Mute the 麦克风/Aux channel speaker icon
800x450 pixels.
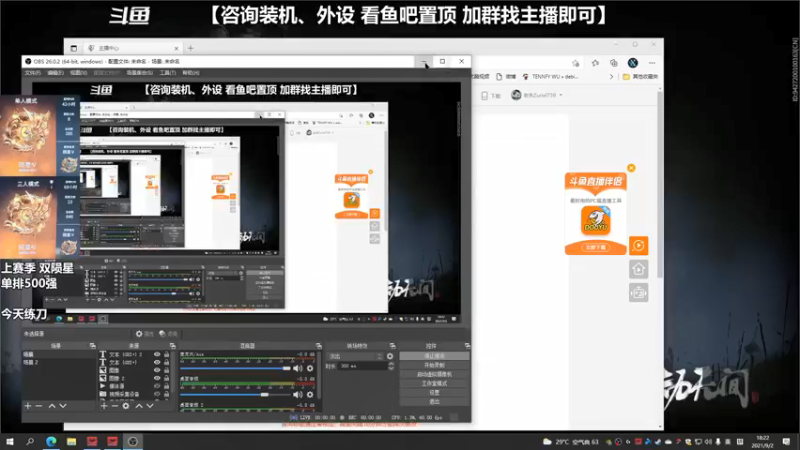[x=298, y=368]
